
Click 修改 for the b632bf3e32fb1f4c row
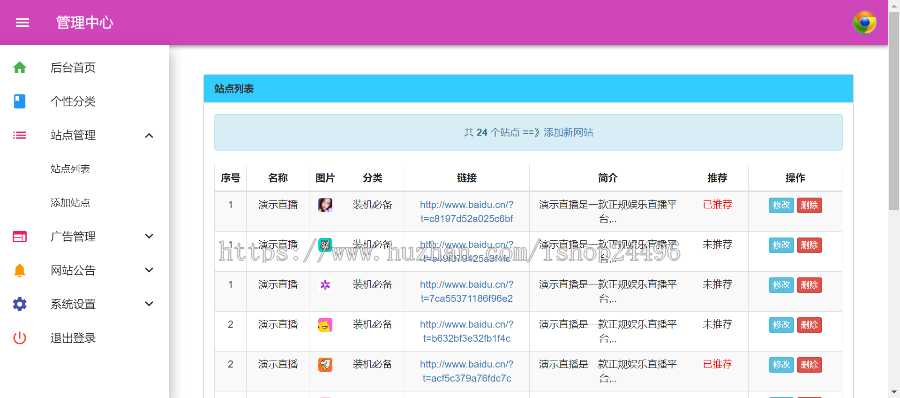tap(781, 325)
